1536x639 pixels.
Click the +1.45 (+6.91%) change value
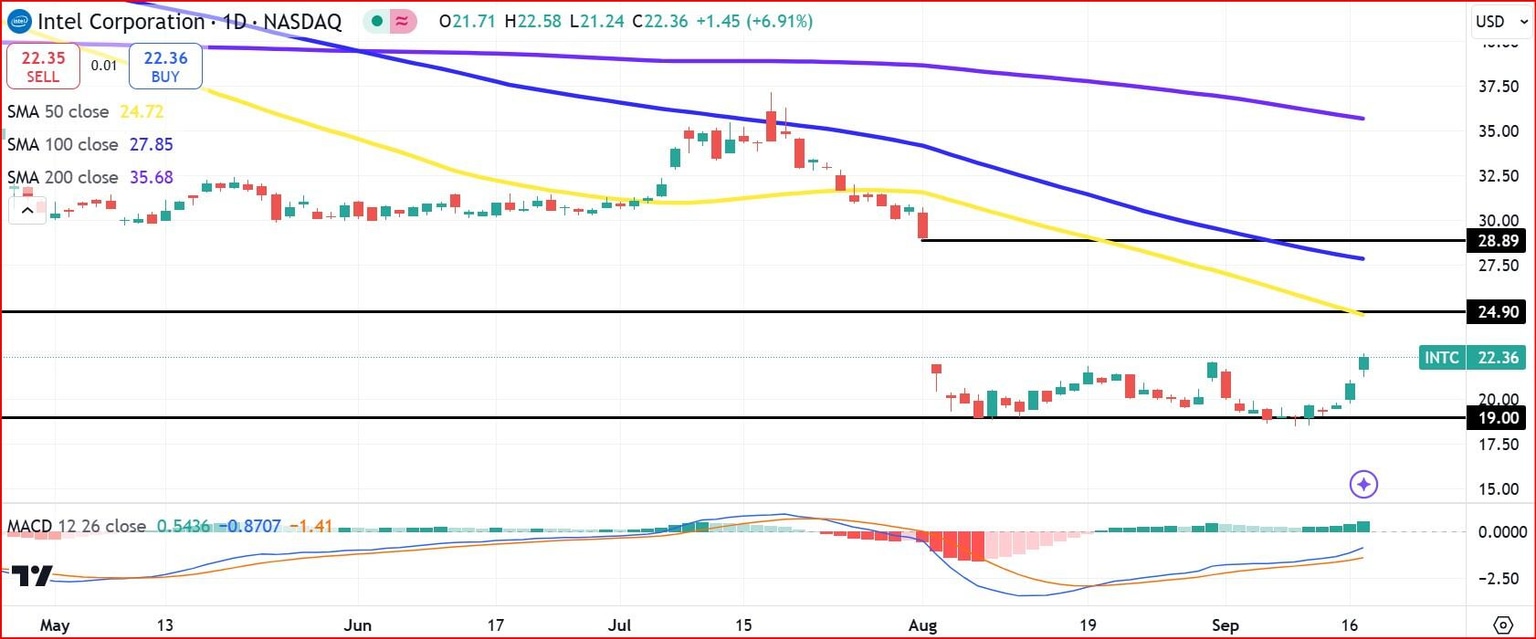(x=753, y=21)
